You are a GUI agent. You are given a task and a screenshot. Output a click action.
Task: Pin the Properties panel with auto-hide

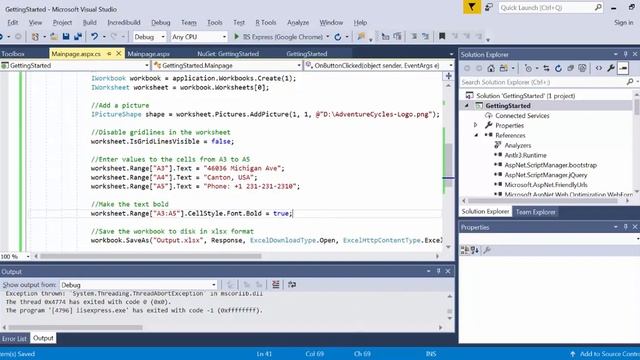625,227
